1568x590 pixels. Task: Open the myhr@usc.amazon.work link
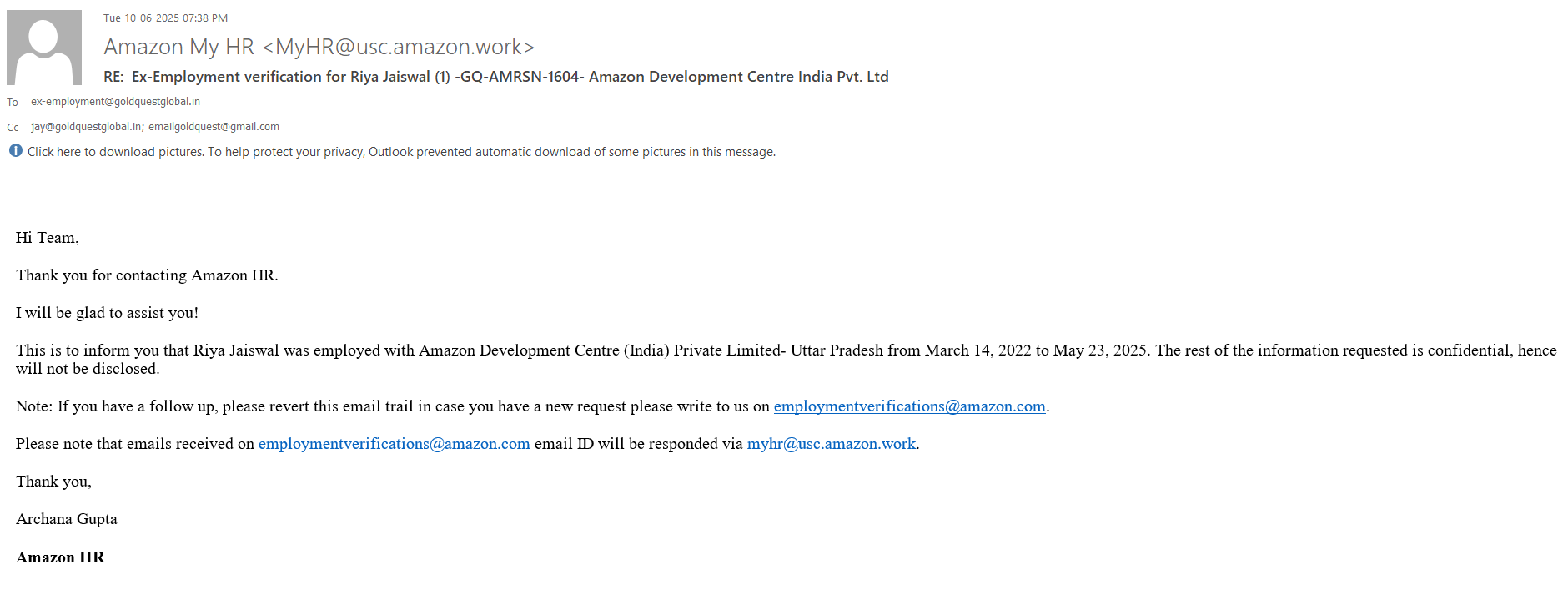pyautogui.click(x=831, y=444)
